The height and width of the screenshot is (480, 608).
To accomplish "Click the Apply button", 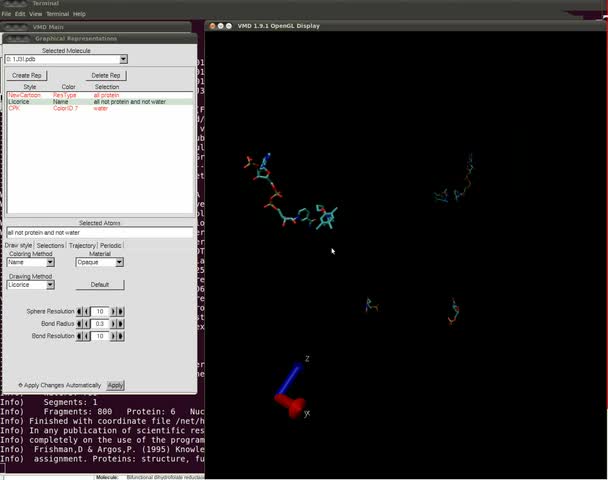I will [115, 385].
